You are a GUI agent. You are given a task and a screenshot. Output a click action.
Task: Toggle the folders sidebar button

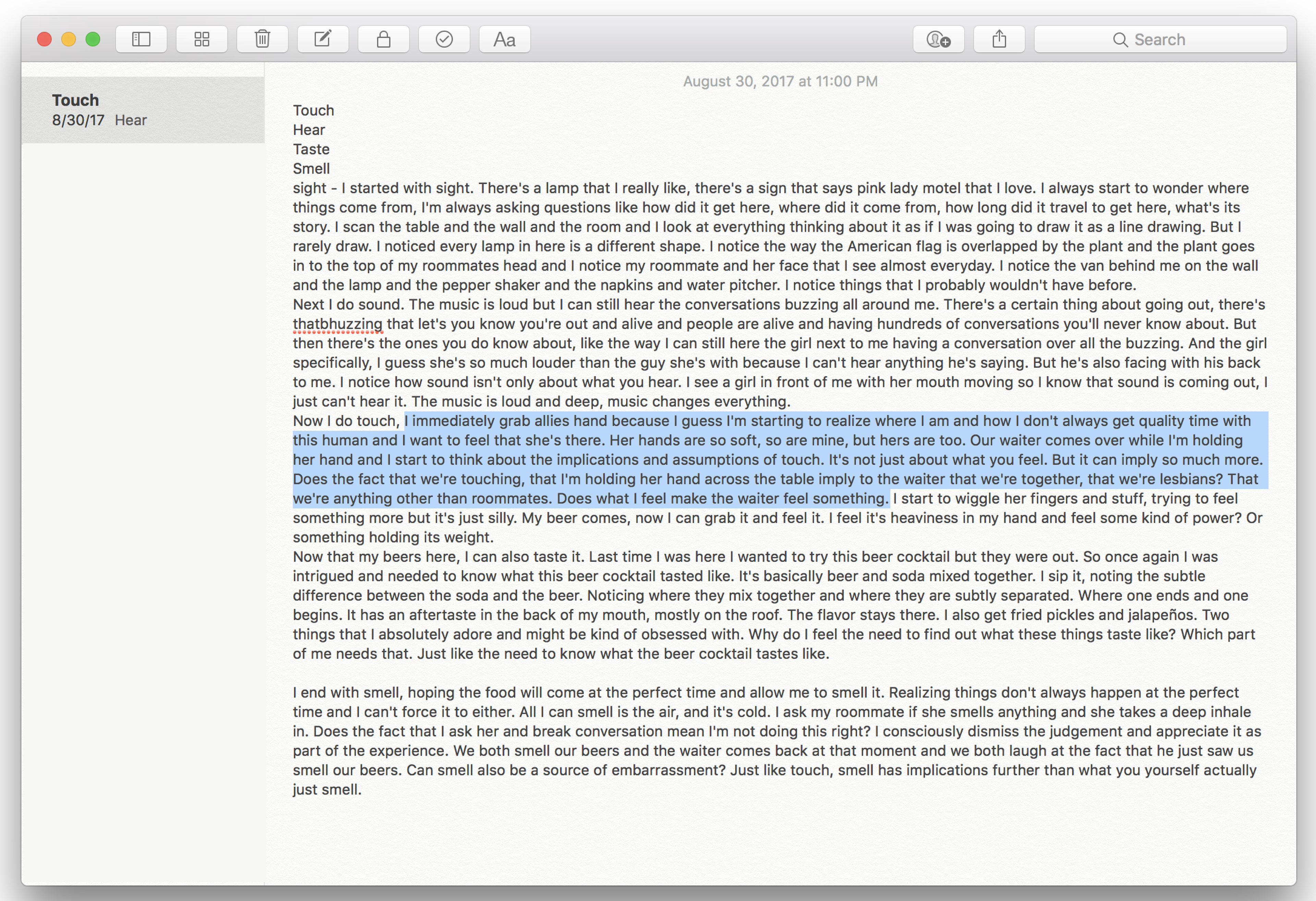click(x=141, y=39)
